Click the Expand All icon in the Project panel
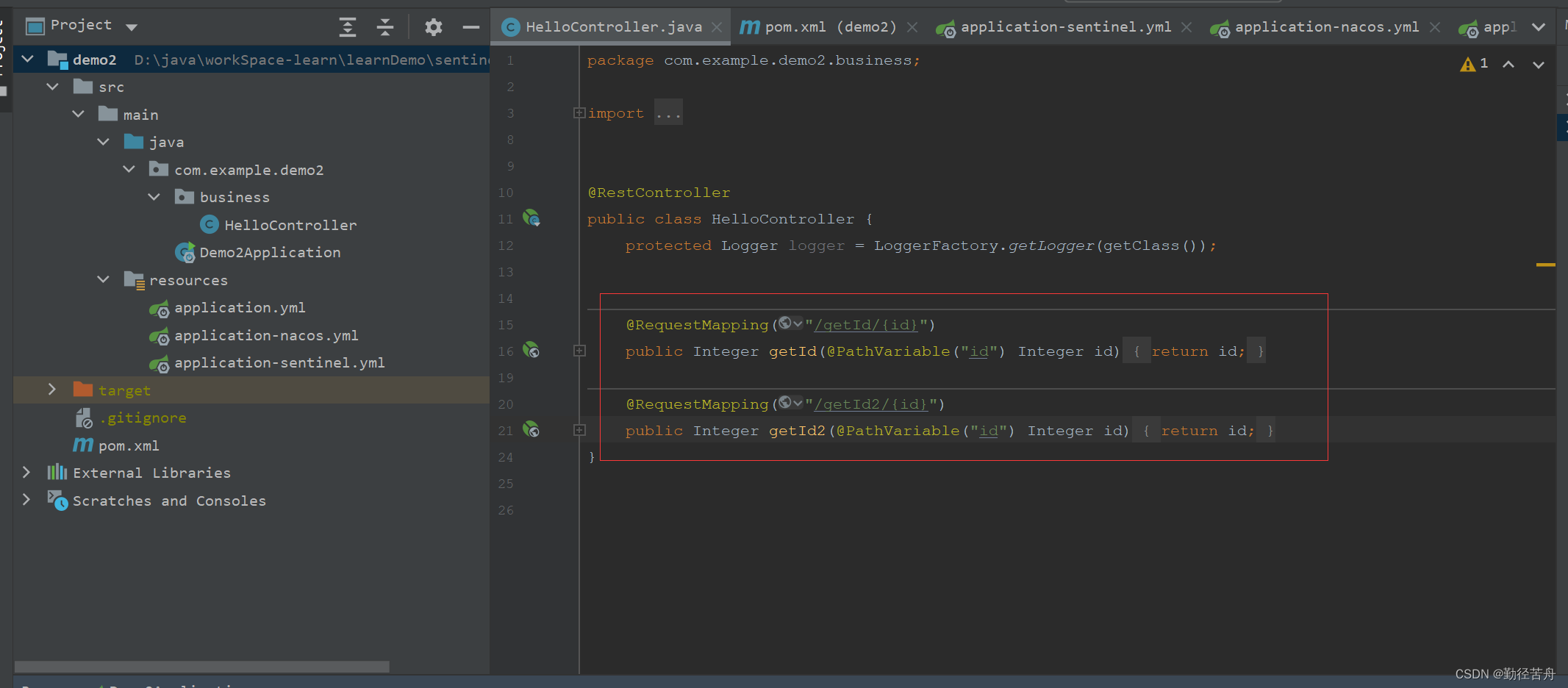Viewport: 1568px width, 688px height. click(347, 27)
